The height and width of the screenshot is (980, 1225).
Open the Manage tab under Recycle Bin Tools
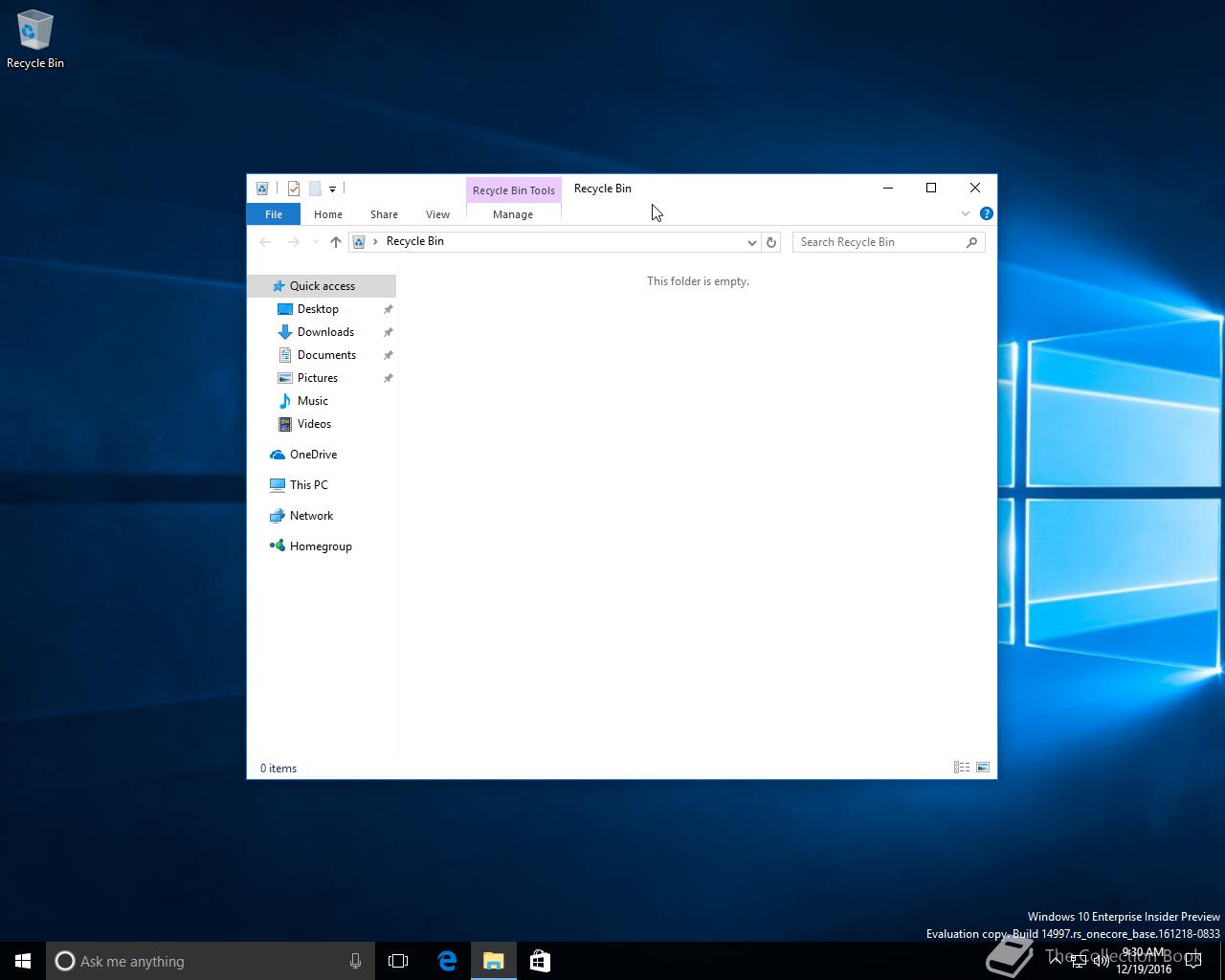pos(512,214)
